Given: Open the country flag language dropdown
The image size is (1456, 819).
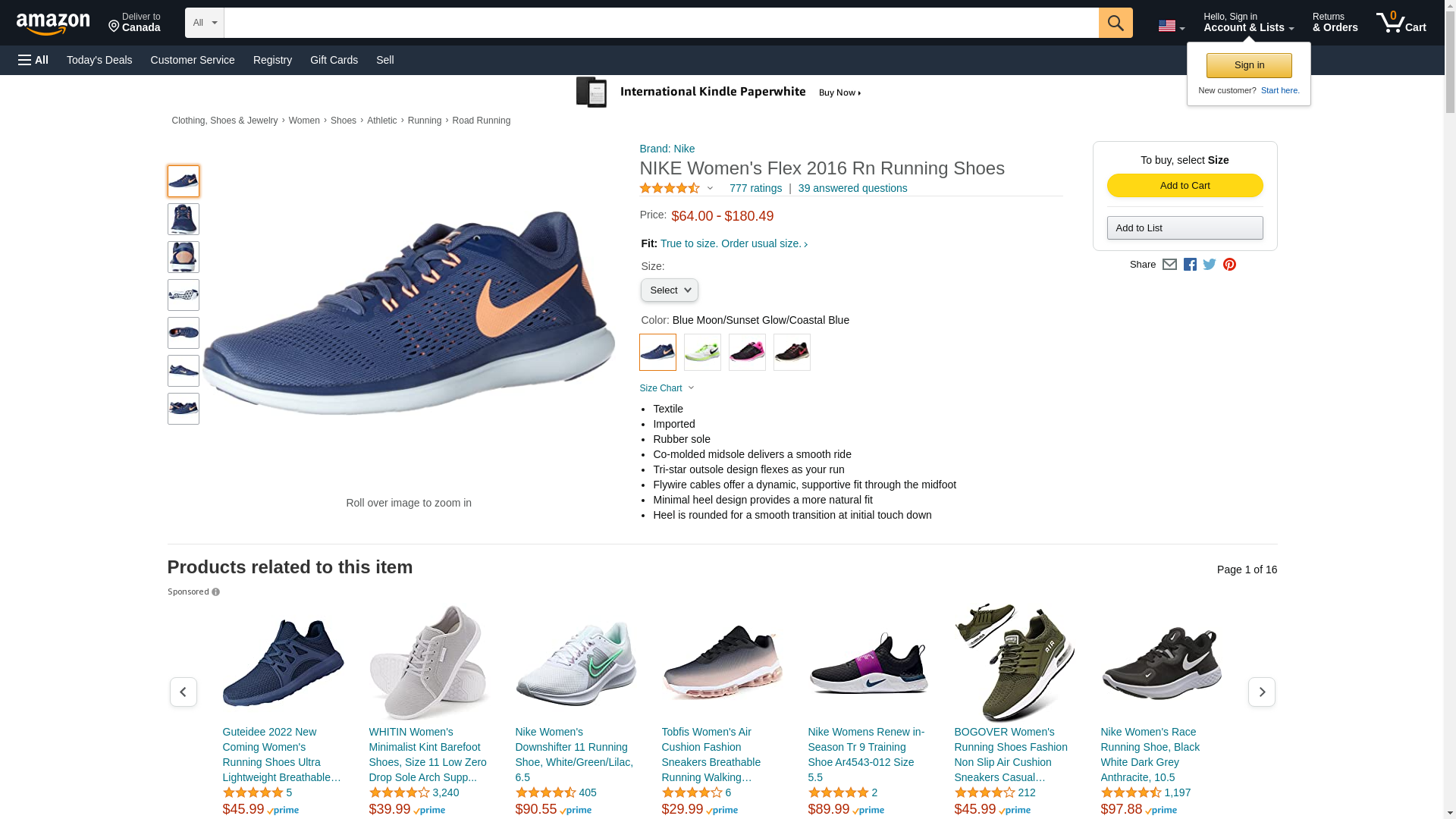Looking at the screenshot, I should (x=1171, y=27).
